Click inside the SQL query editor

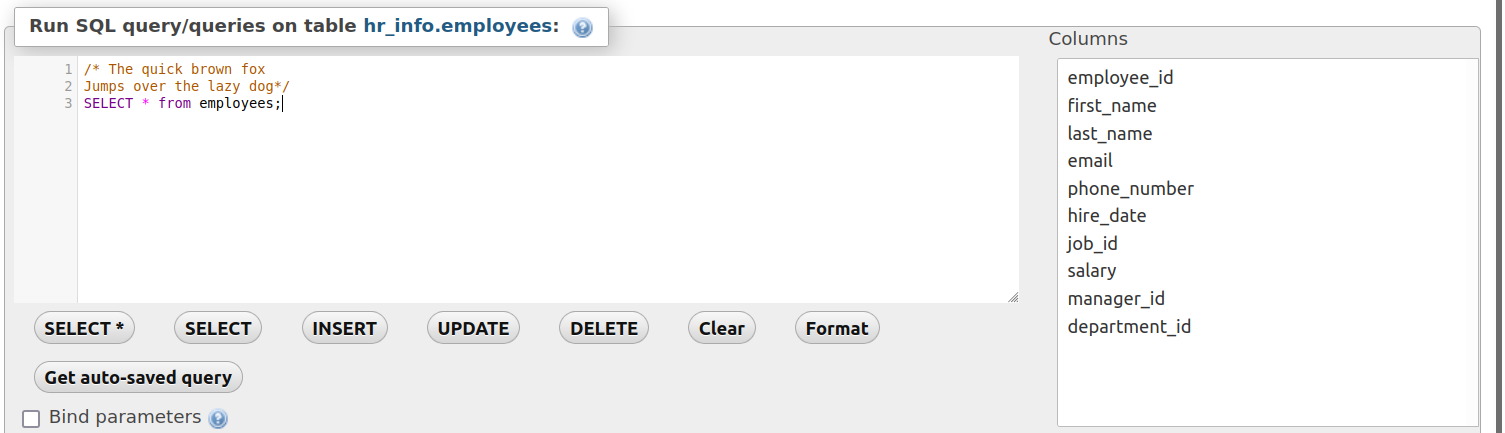548,179
